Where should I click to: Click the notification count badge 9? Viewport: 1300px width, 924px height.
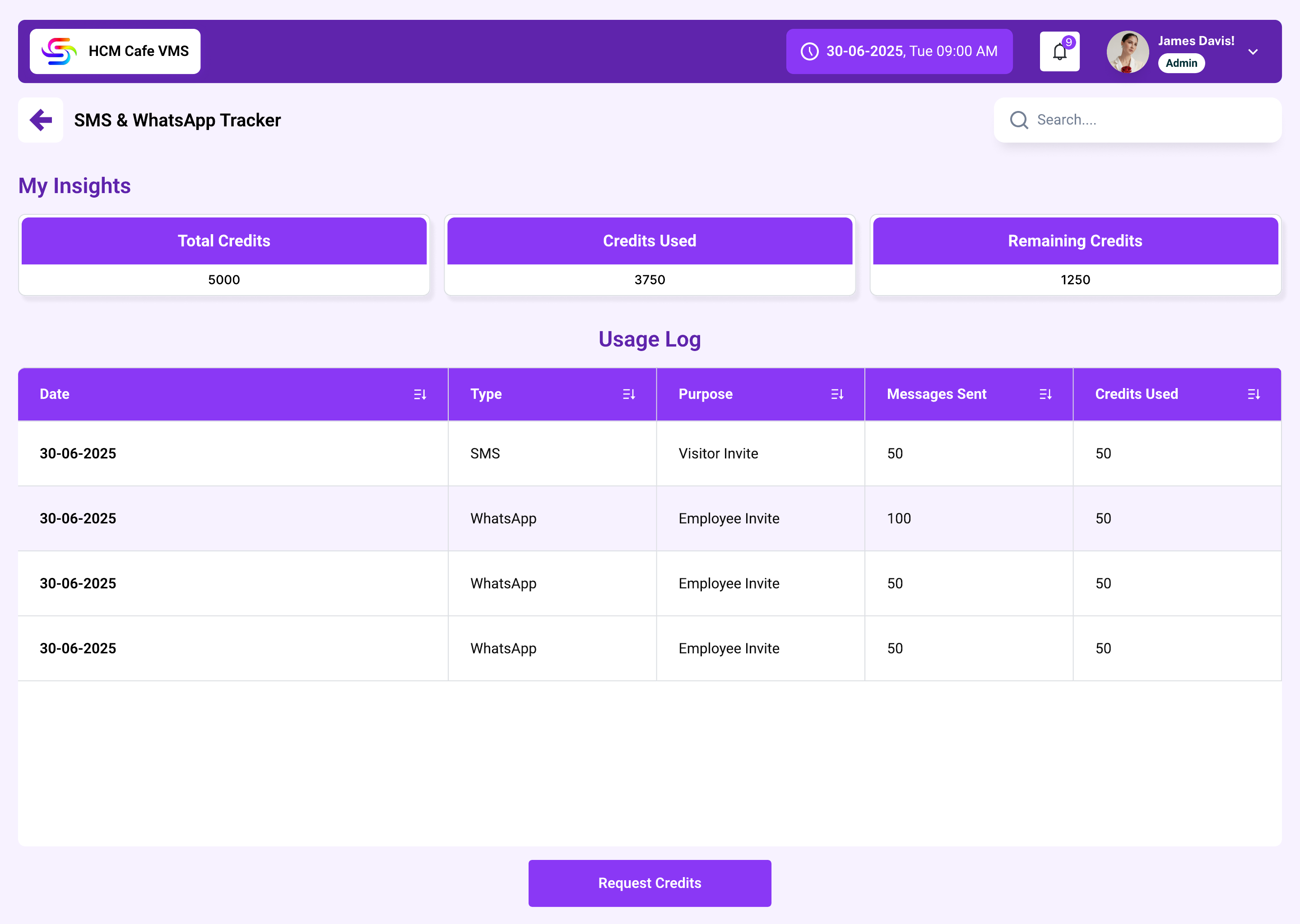(x=1069, y=42)
